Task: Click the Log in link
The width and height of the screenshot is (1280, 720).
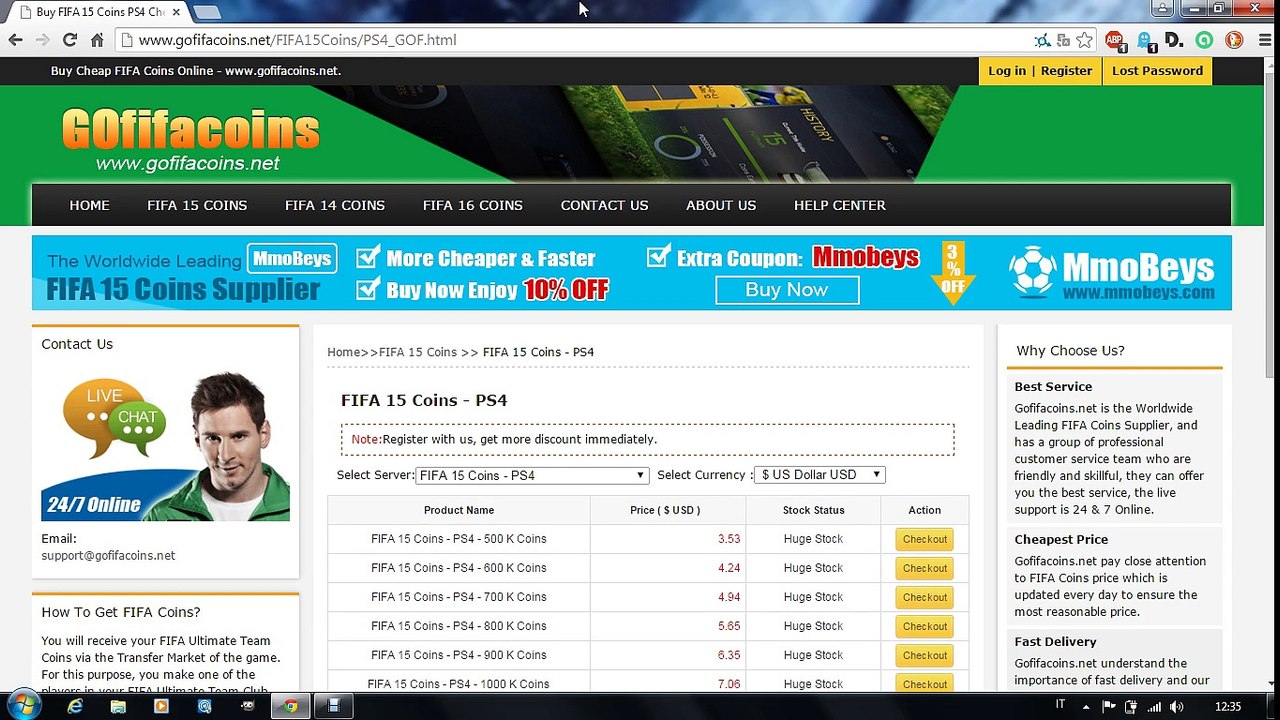Action: tap(1007, 71)
